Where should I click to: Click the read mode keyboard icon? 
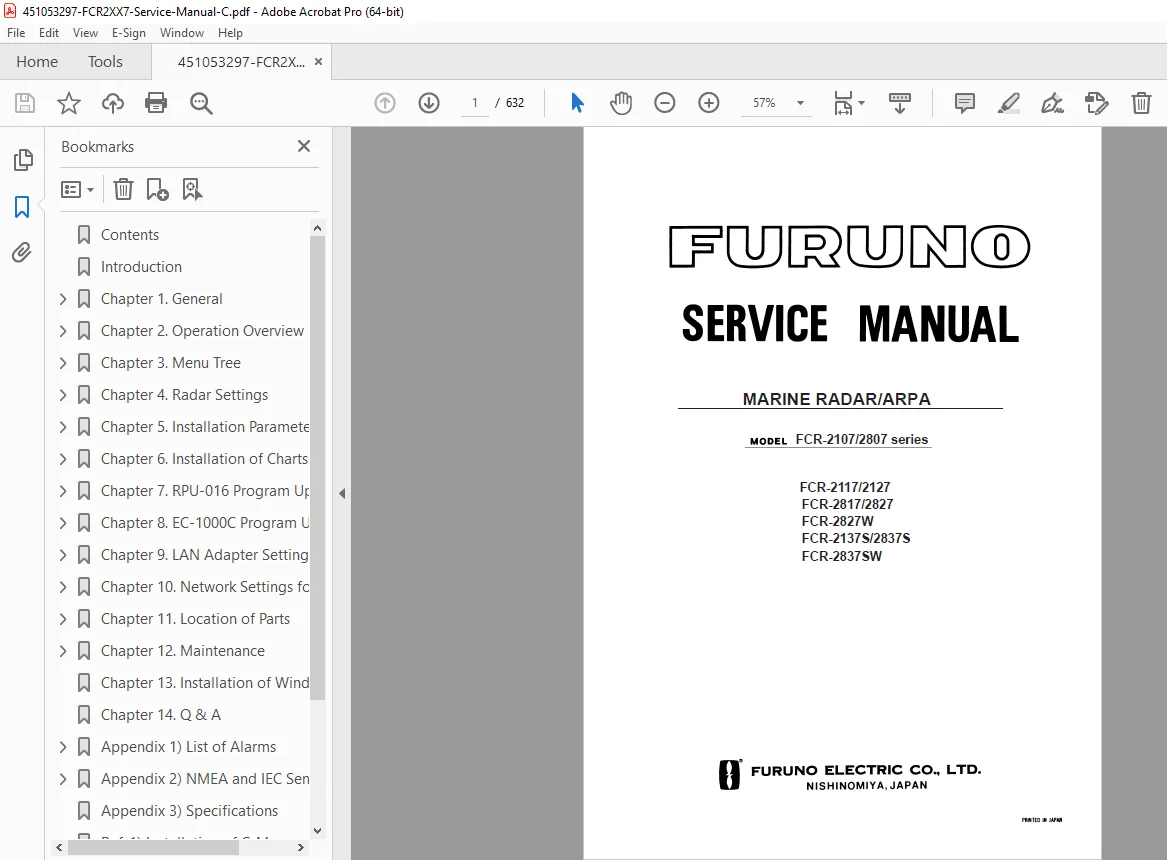[x=900, y=103]
